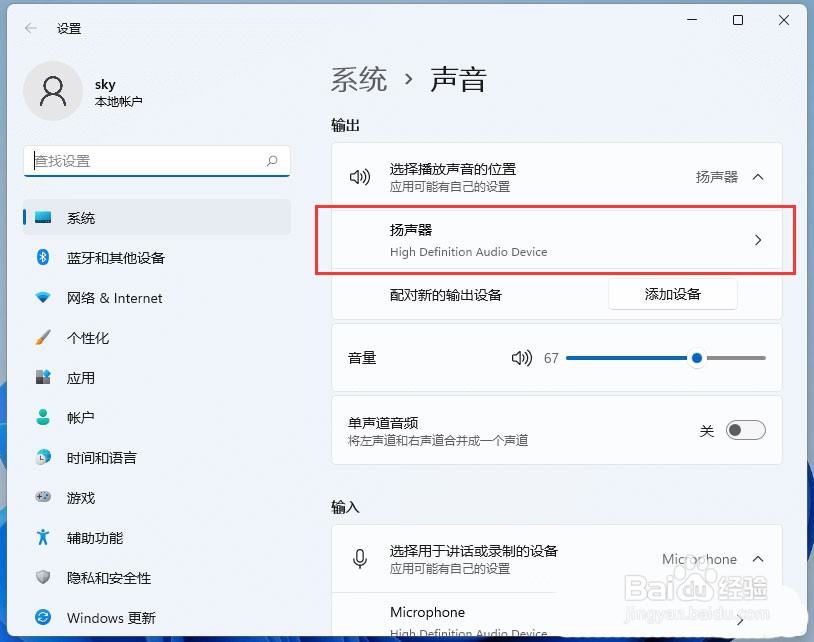This screenshot has width=814, height=642.
Task: Select the Microphone input device row
Action: click(557, 614)
